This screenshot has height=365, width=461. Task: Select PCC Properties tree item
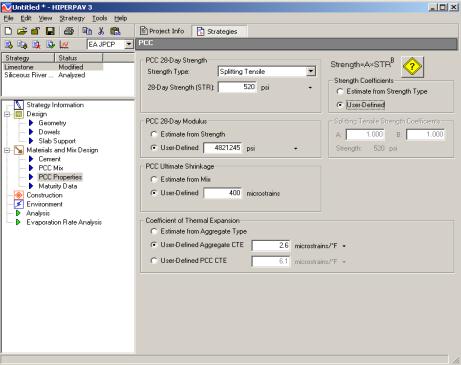[60, 177]
